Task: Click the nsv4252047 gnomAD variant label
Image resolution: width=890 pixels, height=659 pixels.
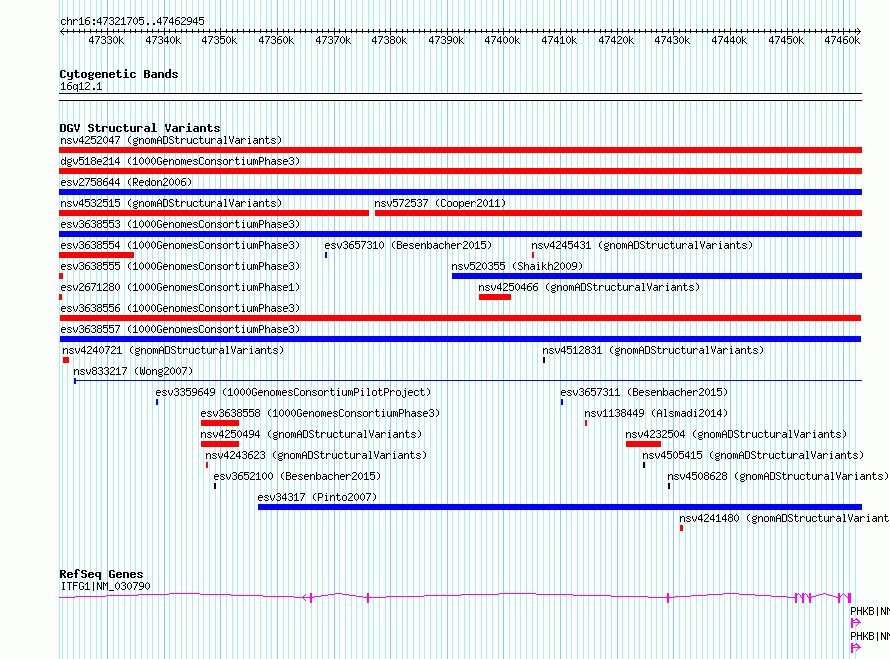Action: pos(171,140)
